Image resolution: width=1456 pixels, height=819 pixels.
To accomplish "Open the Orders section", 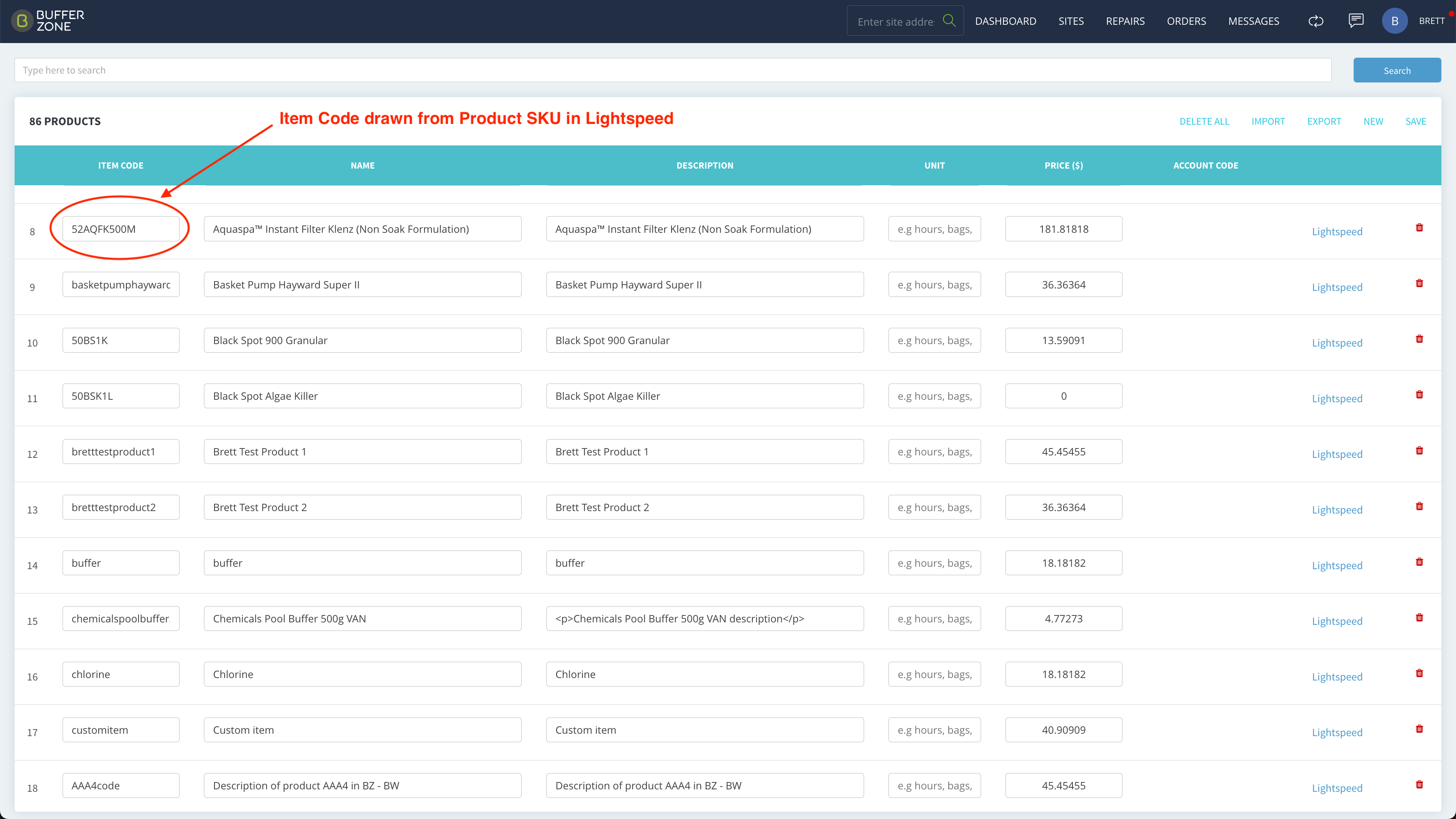I will pyautogui.click(x=1186, y=21).
